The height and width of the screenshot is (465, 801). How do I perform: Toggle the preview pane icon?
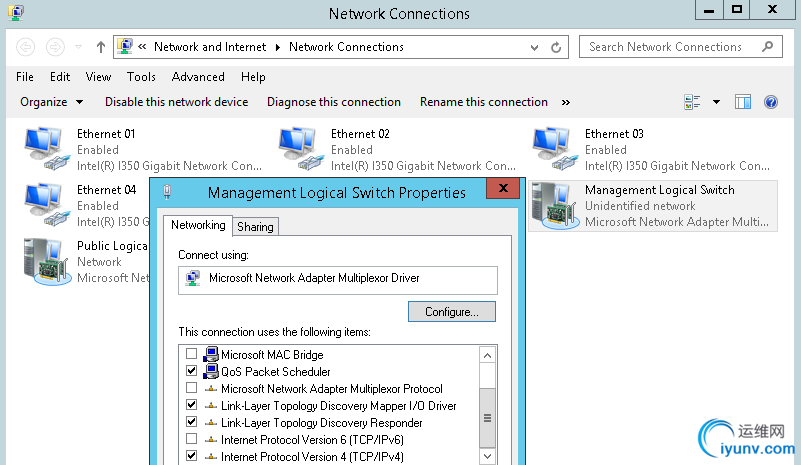point(743,102)
